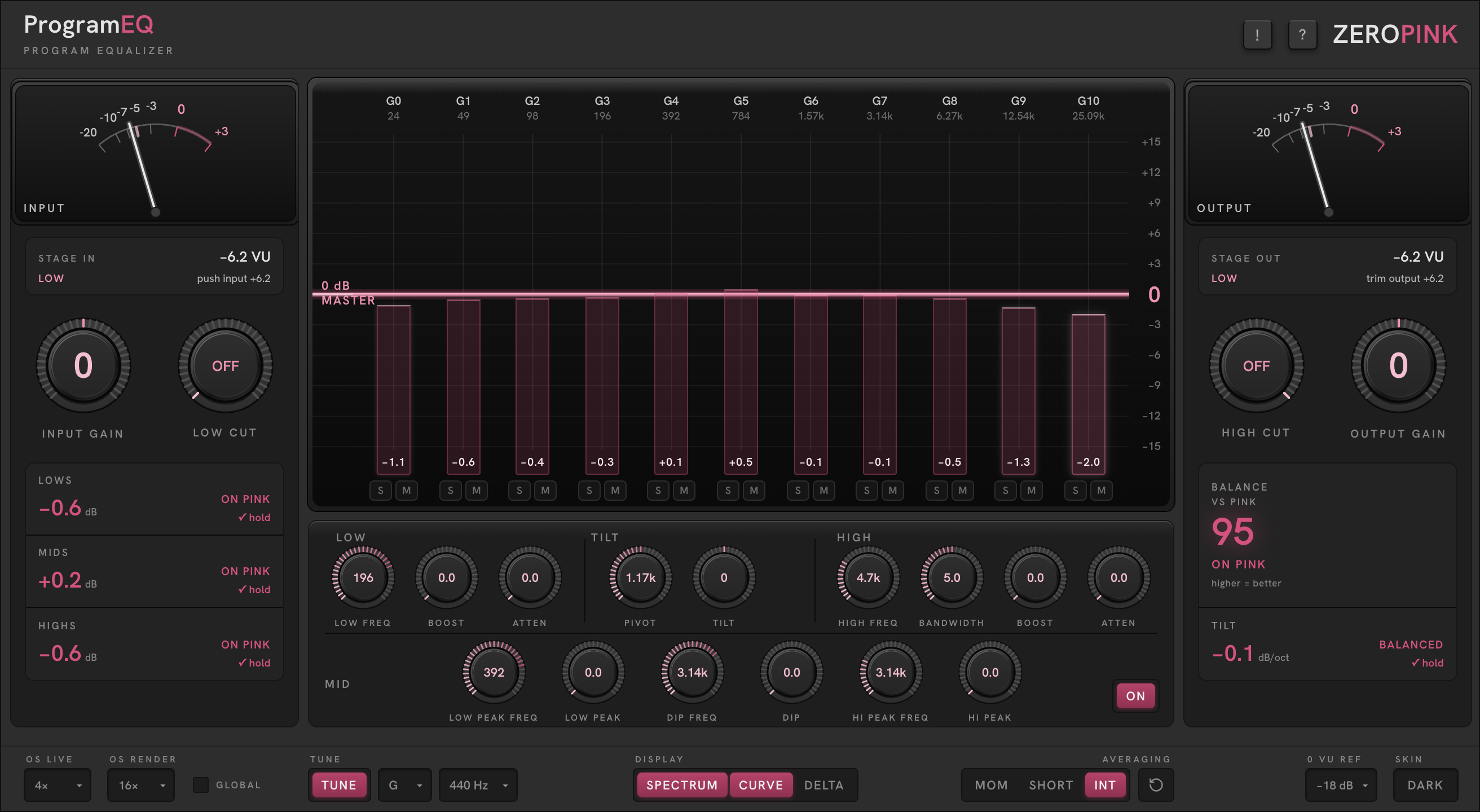This screenshot has width=1480, height=812.
Task: Set averaging to SHORT
Action: click(x=1050, y=784)
